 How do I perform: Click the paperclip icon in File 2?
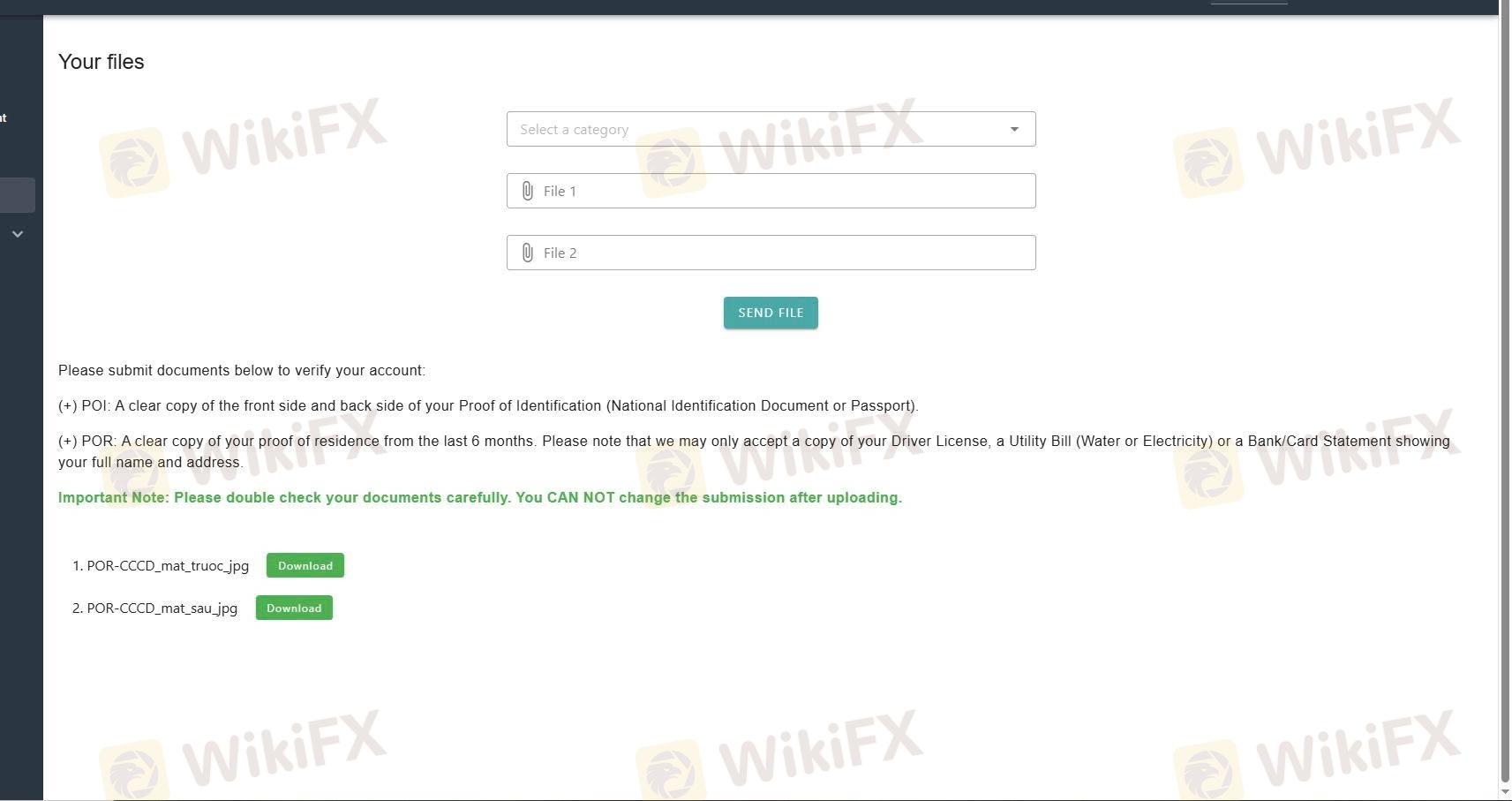click(527, 253)
